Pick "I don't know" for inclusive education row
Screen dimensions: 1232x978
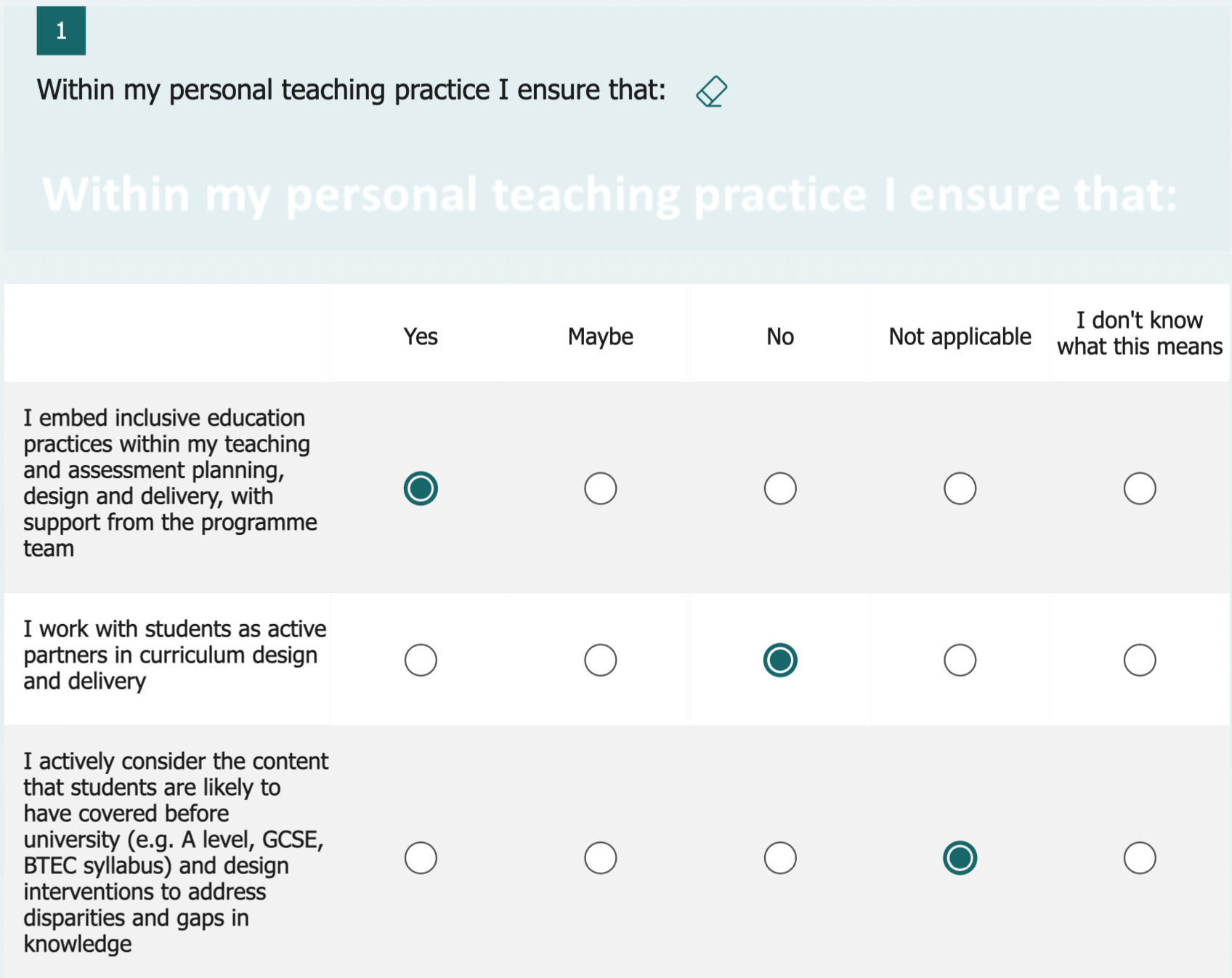point(1139,488)
